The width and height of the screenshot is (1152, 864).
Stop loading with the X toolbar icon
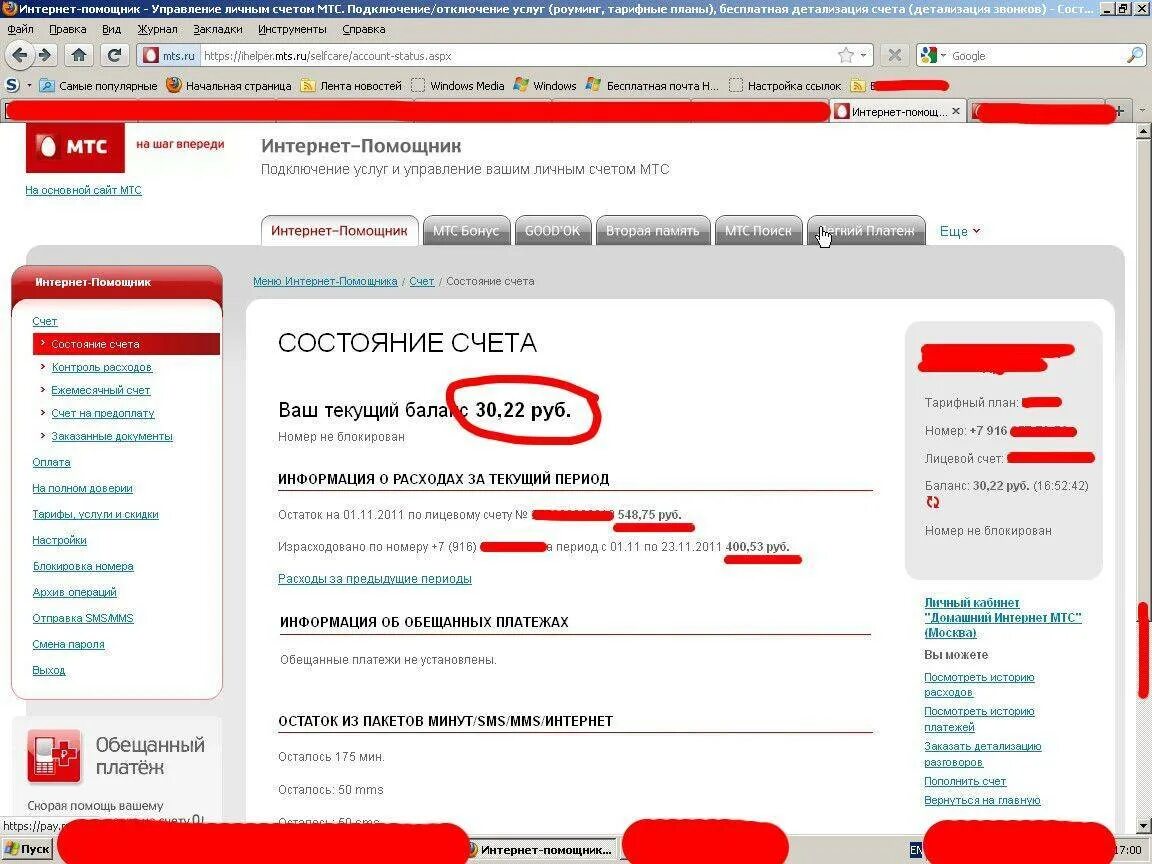pyautogui.click(x=894, y=55)
